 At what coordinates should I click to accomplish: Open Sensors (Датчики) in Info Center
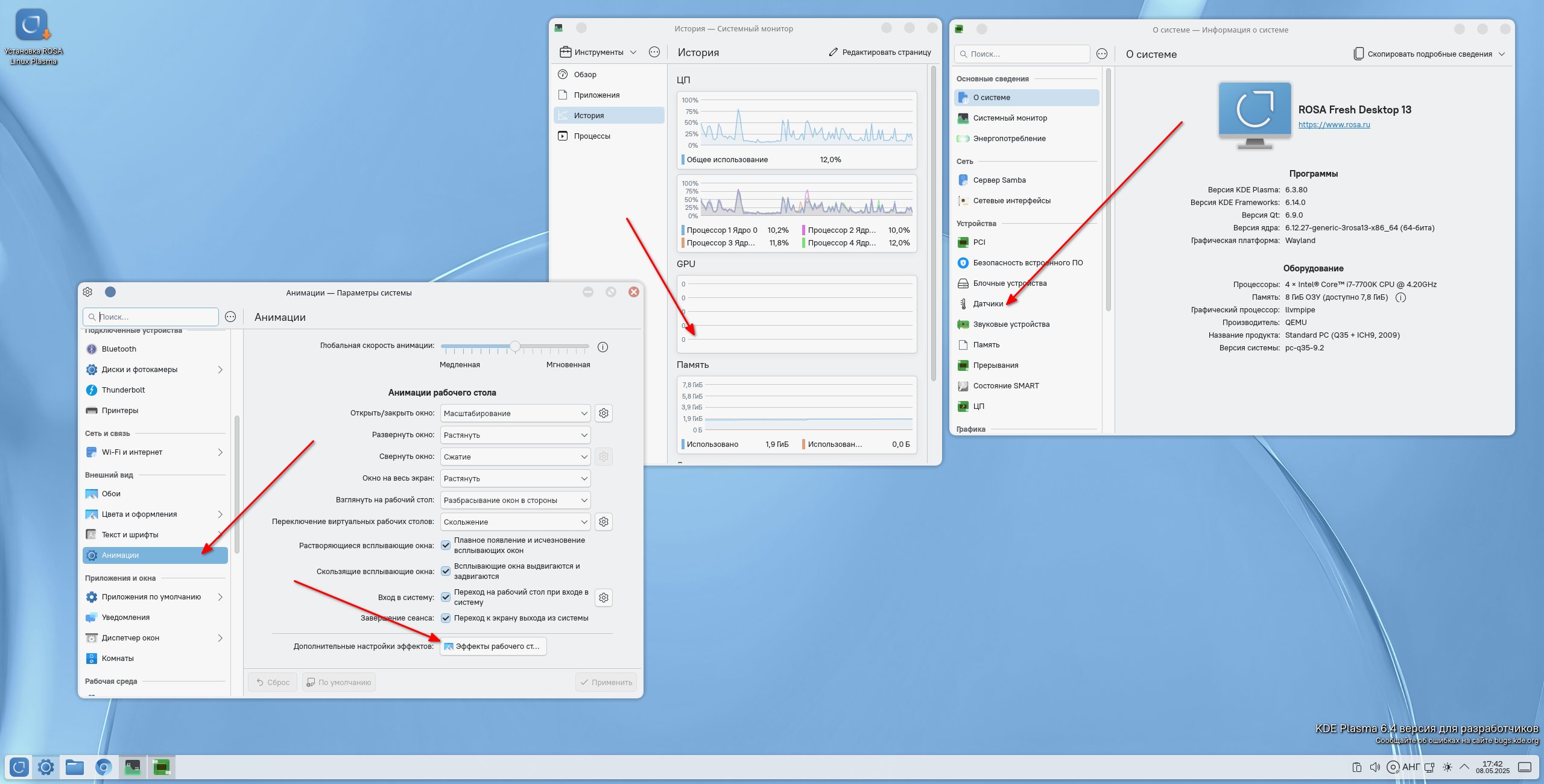tap(988, 304)
